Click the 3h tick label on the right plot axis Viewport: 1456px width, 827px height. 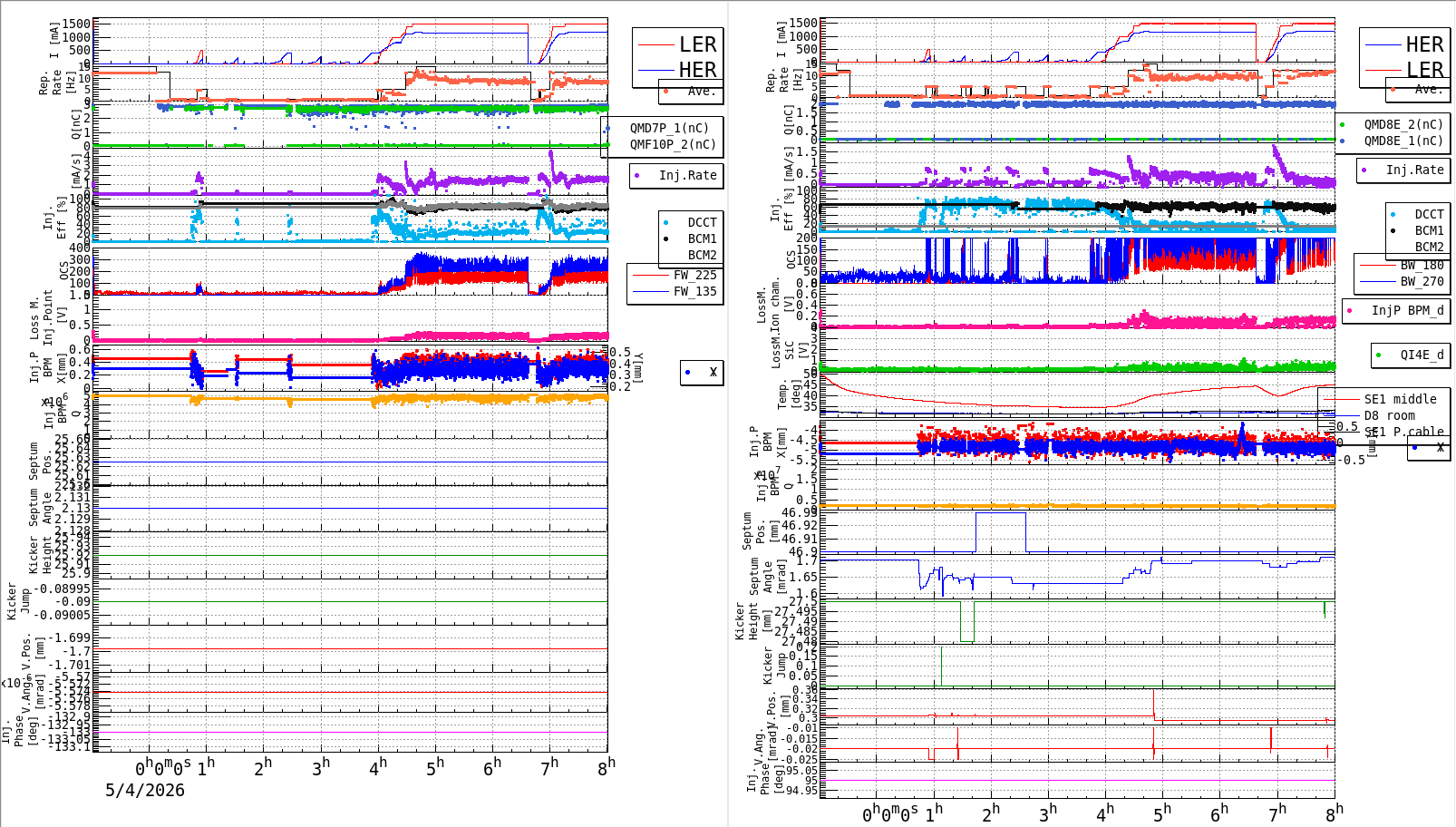(1048, 812)
